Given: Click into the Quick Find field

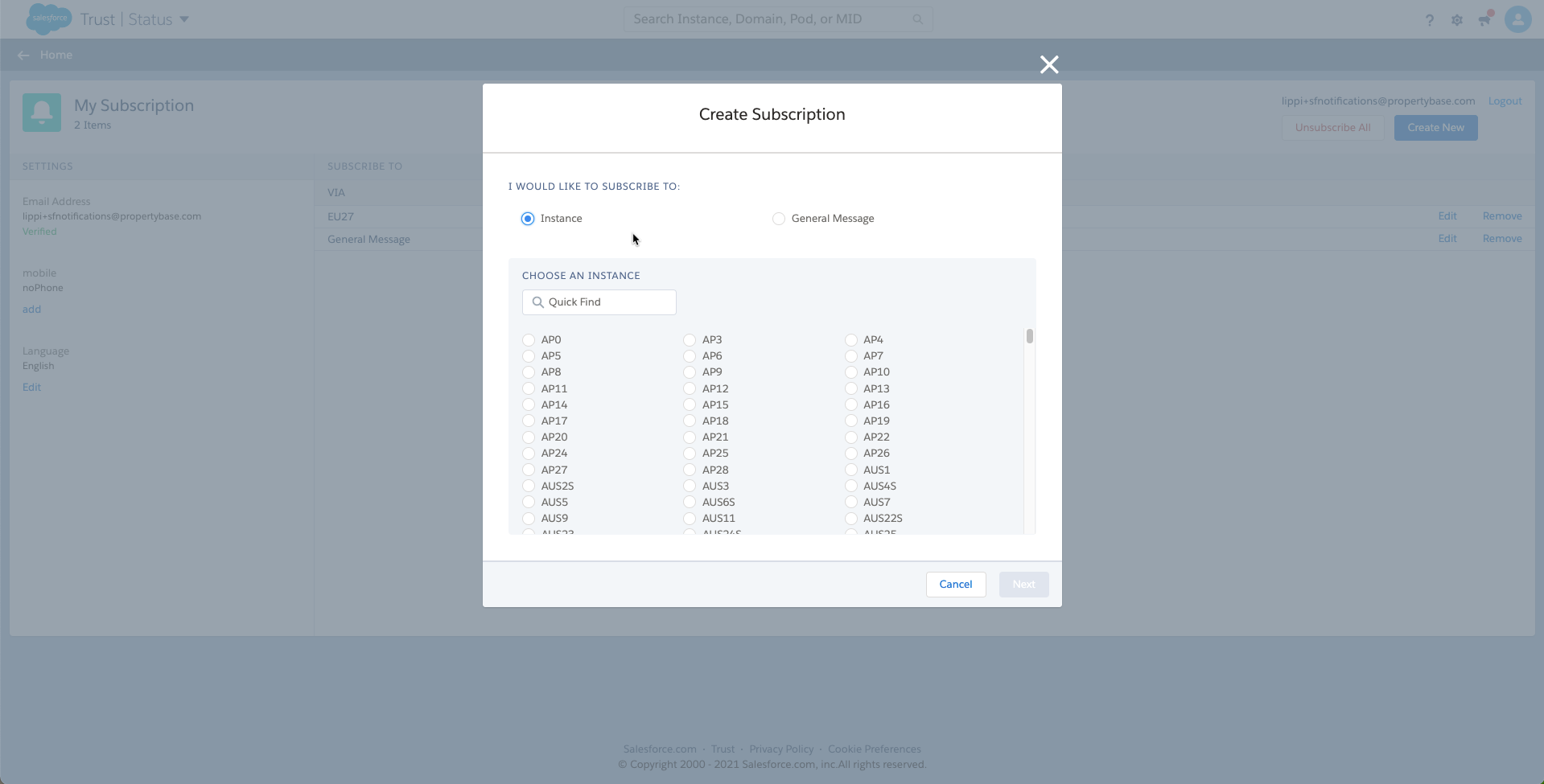Looking at the screenshot, I should 599,302.
